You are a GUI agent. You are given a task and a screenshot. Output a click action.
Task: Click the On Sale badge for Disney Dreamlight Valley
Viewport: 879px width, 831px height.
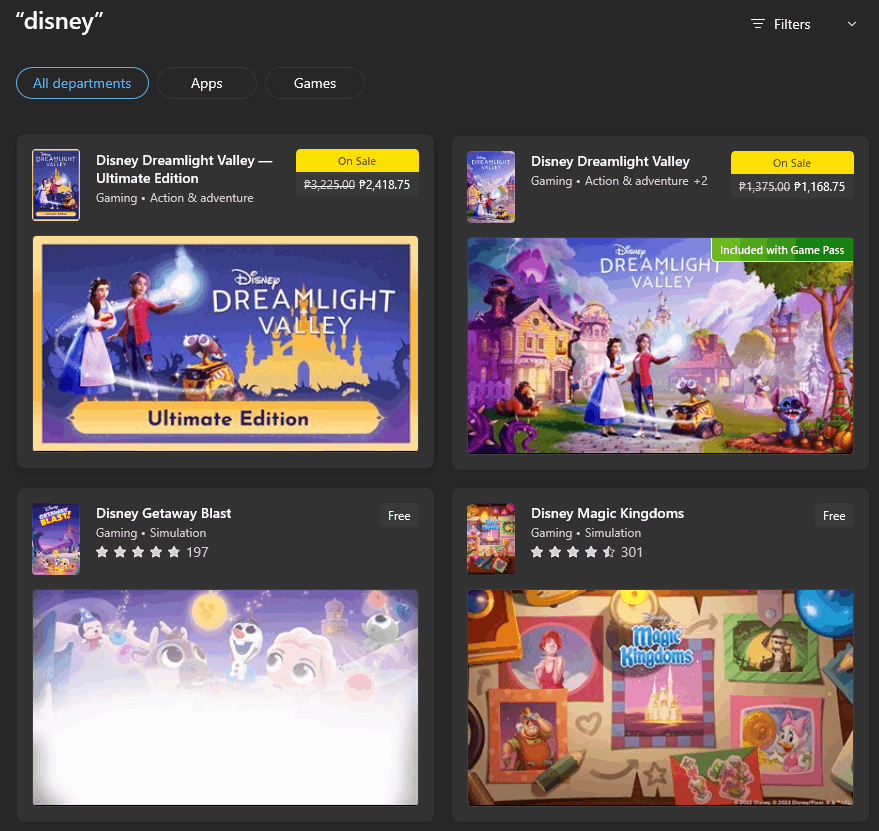(x=792, y=163)
